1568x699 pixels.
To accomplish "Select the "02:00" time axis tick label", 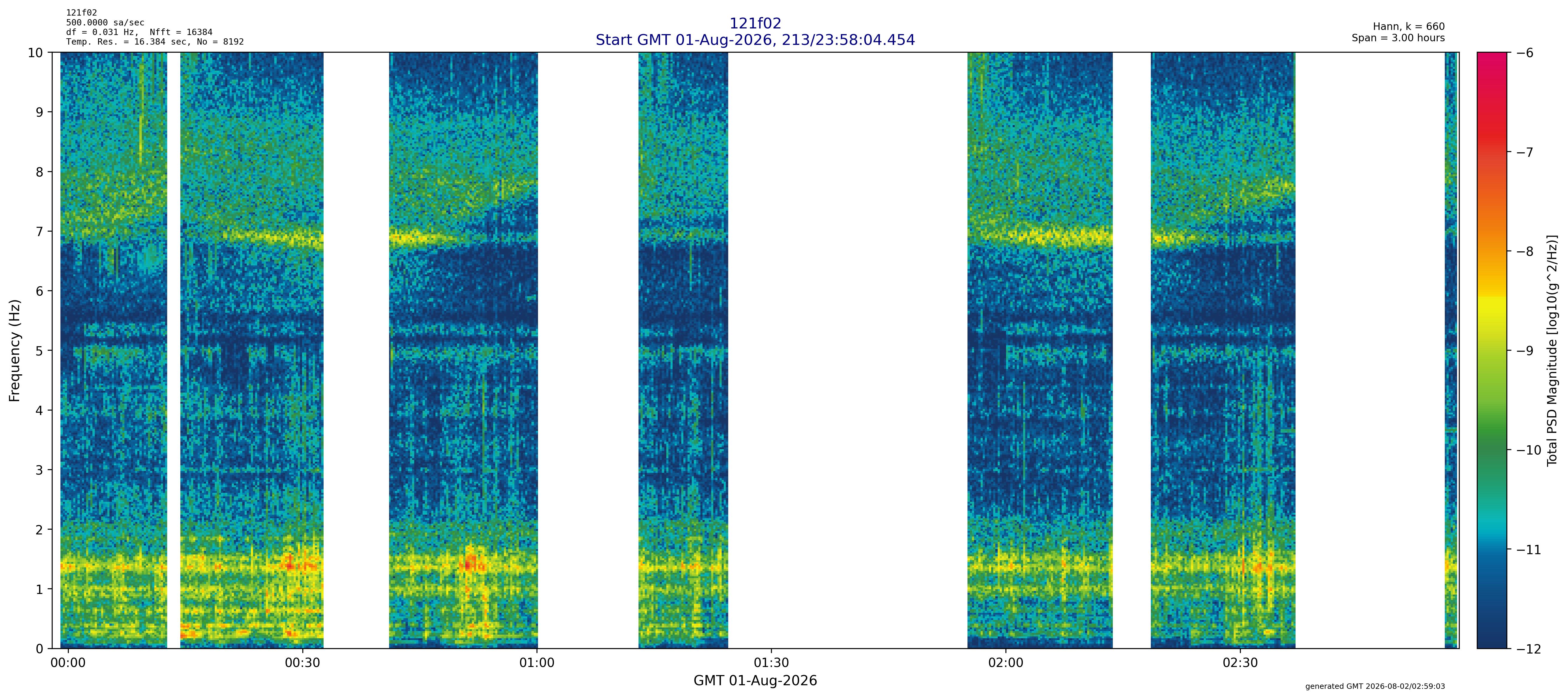I will (x=1005, y=663).
